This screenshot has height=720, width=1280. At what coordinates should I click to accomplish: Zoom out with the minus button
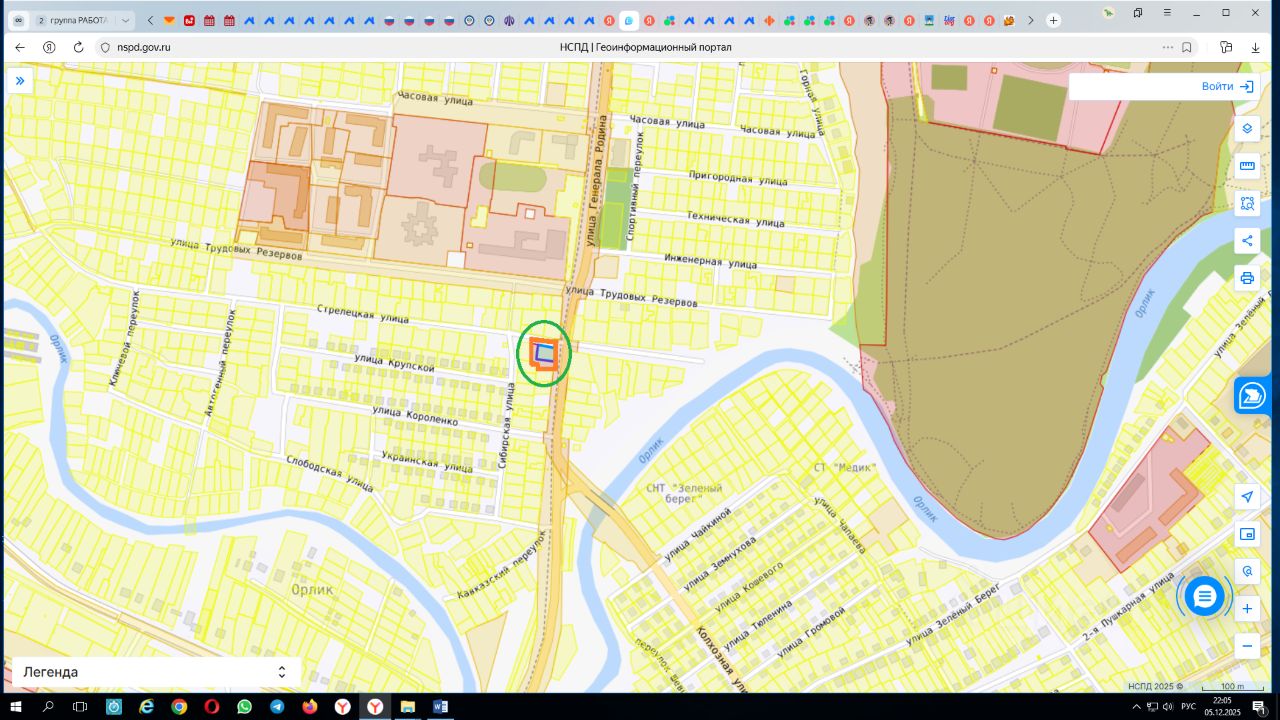coord(1247,646)
